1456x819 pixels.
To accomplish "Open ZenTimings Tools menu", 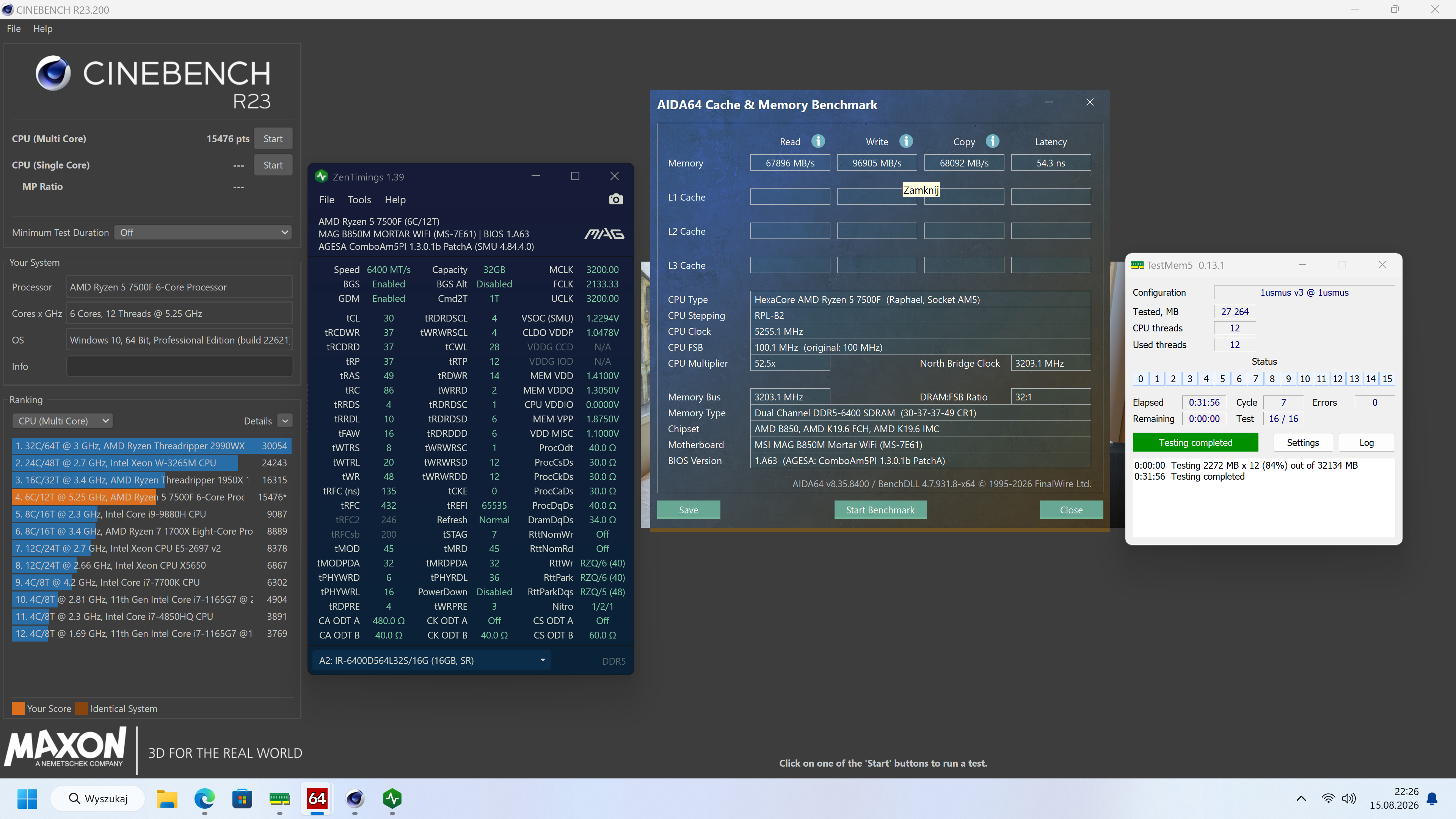I will click(x=359, y=199).
